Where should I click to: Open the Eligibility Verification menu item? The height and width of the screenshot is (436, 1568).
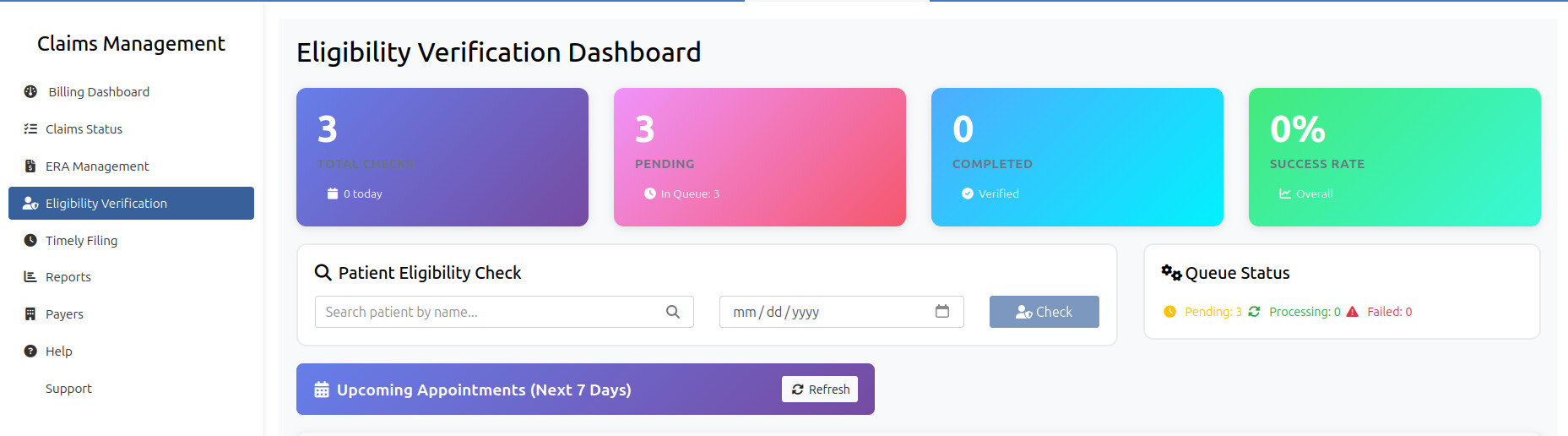click(131, 203)
